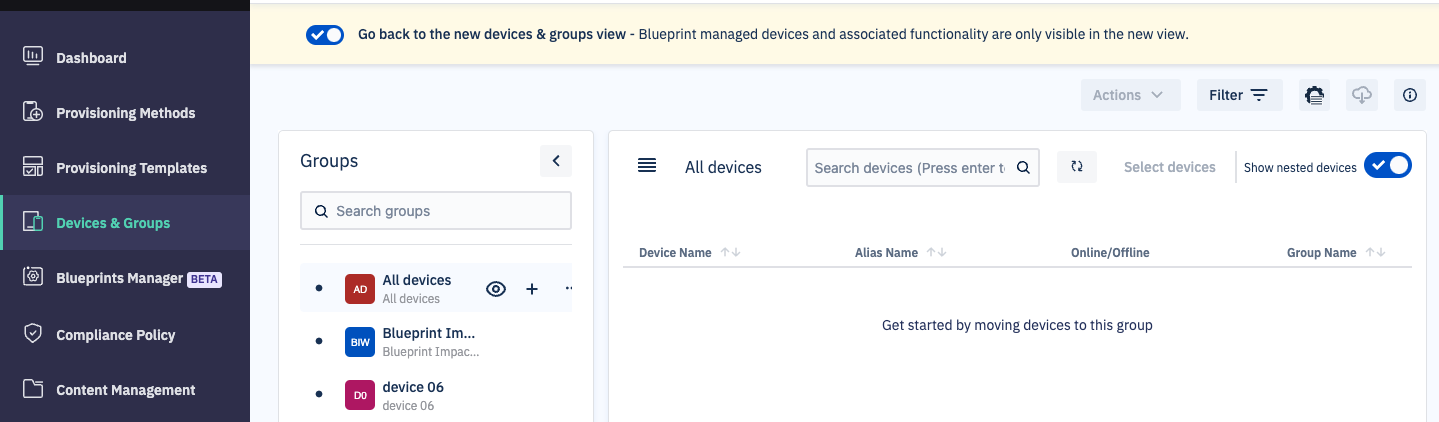Image resolution: width=1439 pixels, height=422 pixels.
Task: Click the Provisioning Methods sidebar icon
Action: [x=33, y=112]
